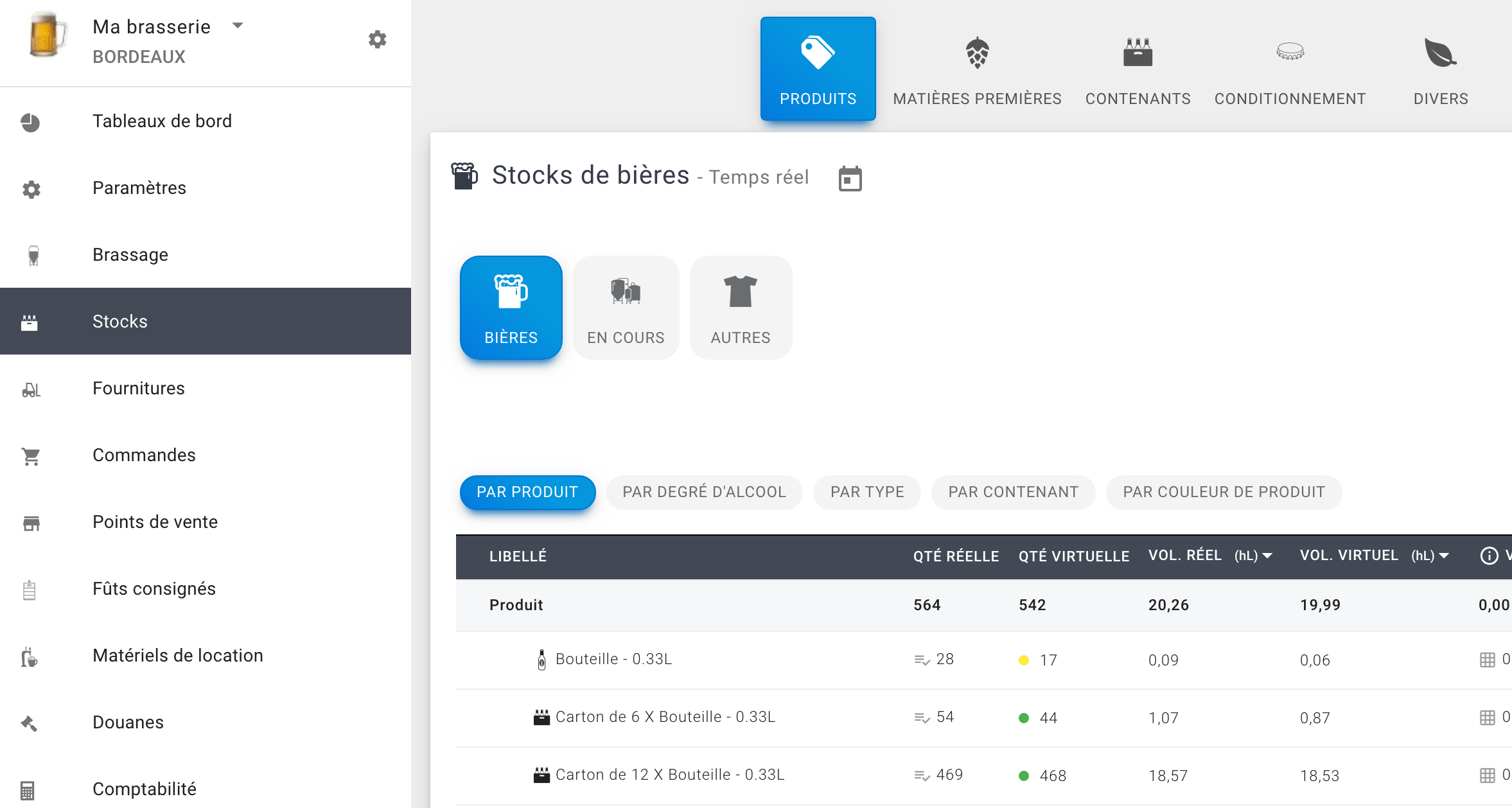The image size is (1512, 808).
Task: Click the QTÉ VIRTUELLE column header
Action: [x=1074, y=556]
